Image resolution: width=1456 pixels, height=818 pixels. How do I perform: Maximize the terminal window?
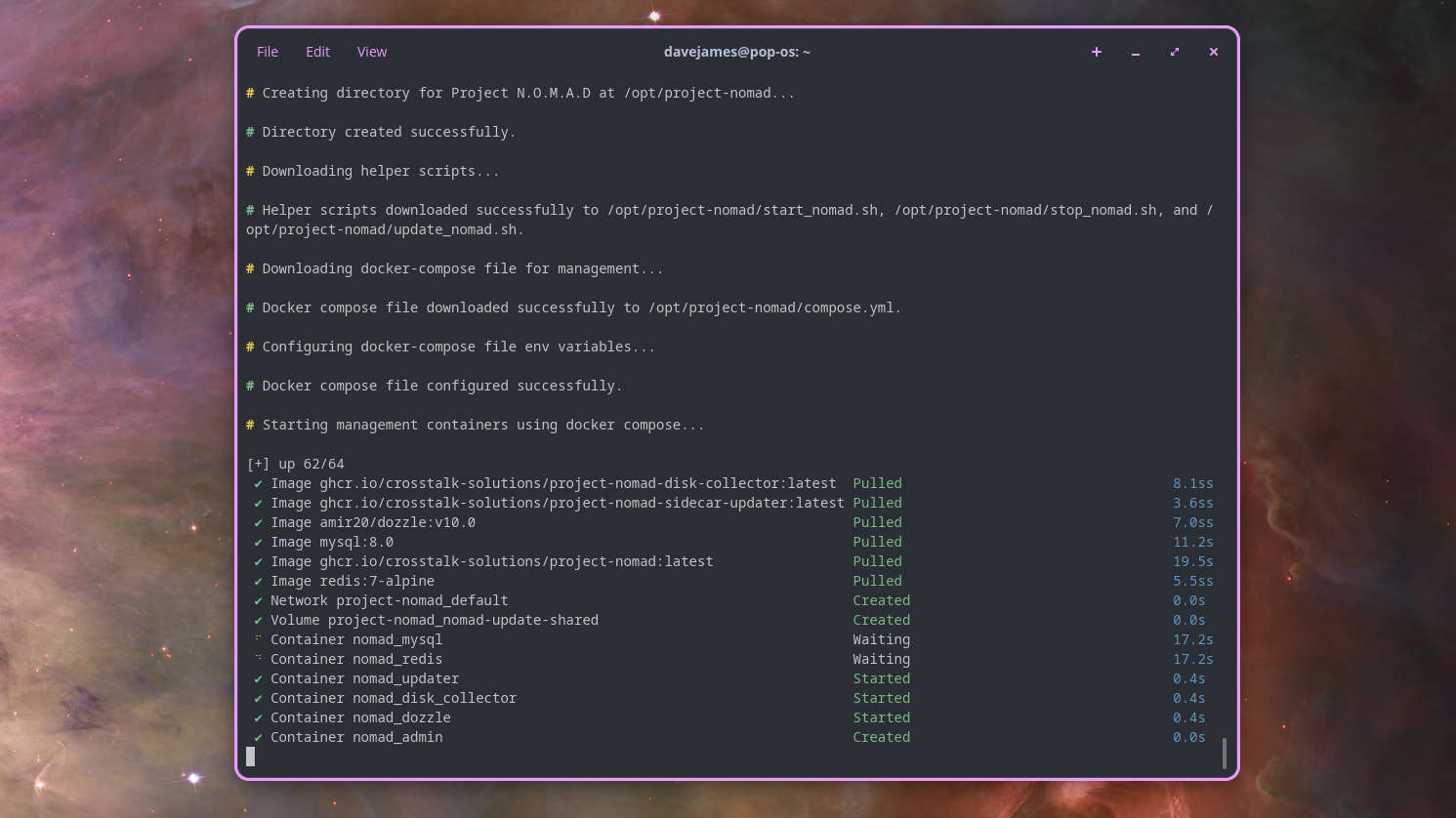[x=1174, y=52]
